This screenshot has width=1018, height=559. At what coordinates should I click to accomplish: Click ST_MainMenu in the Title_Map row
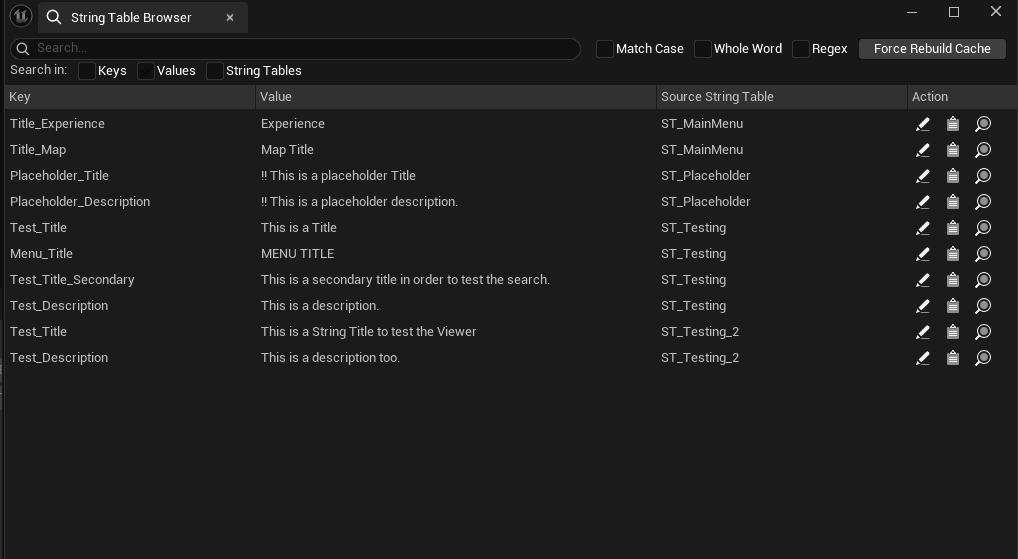702,149
